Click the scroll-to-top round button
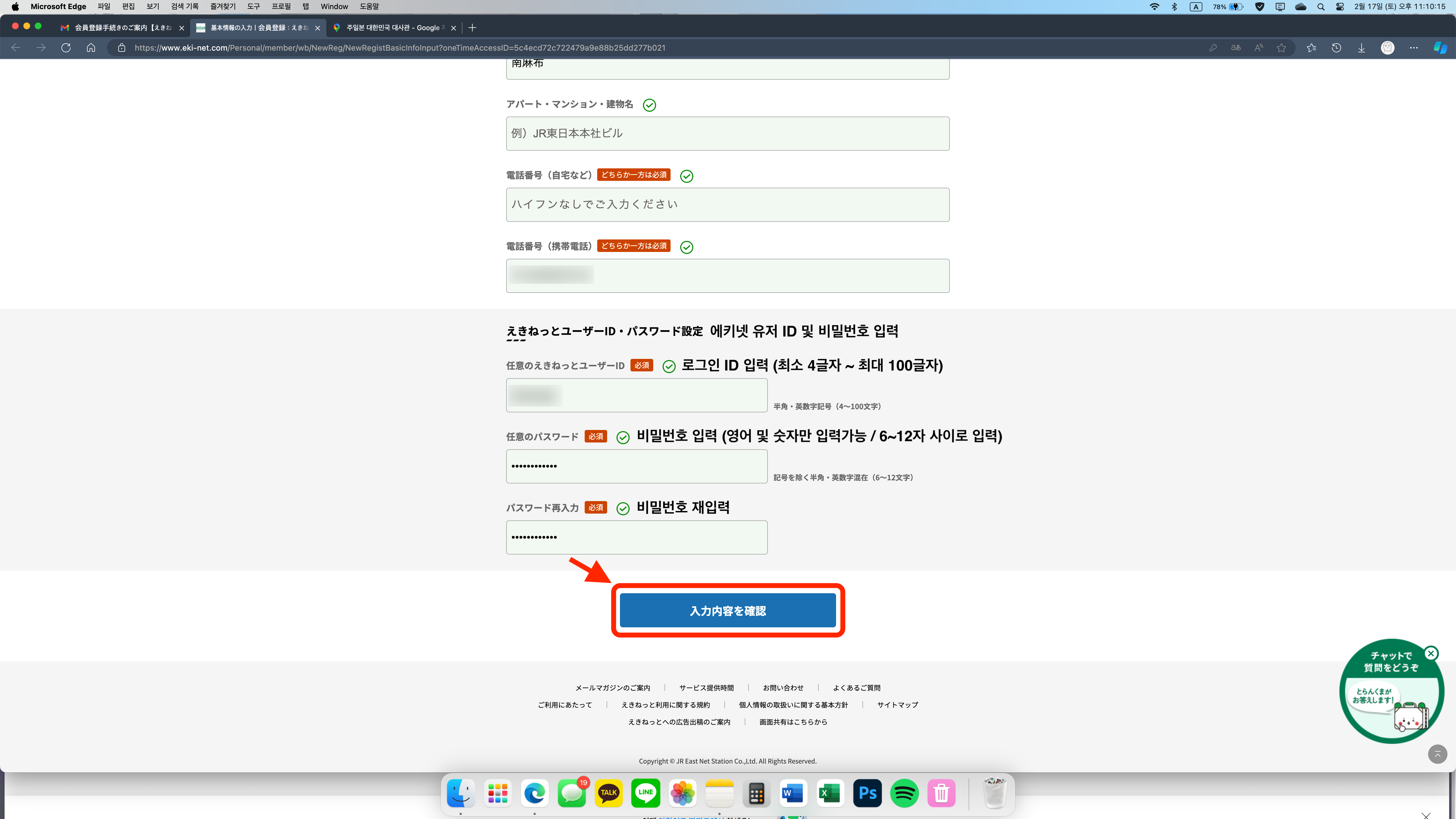Image resolution: width=1456 pixels, height=819 pixels. (1437, 754)
